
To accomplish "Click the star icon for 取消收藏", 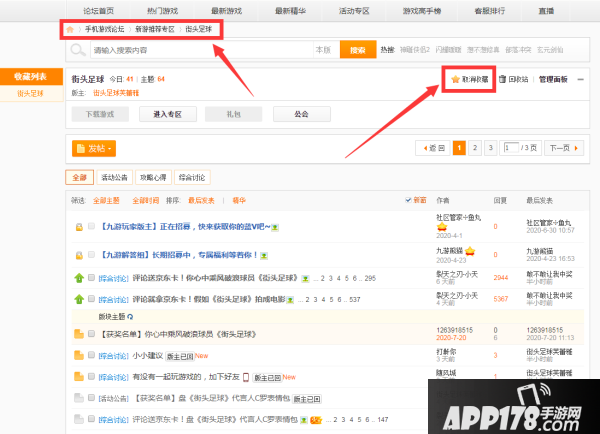I will tap(455, 78).
